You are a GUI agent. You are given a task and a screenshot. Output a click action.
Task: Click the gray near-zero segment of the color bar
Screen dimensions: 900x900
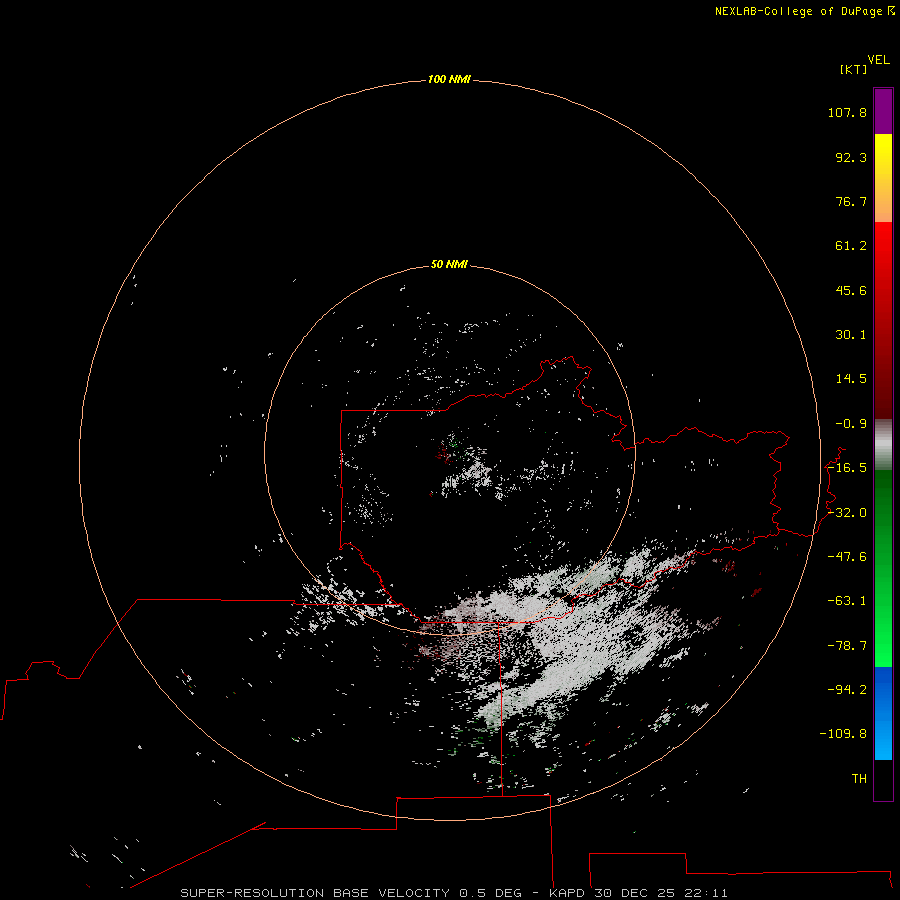[883, 445]
